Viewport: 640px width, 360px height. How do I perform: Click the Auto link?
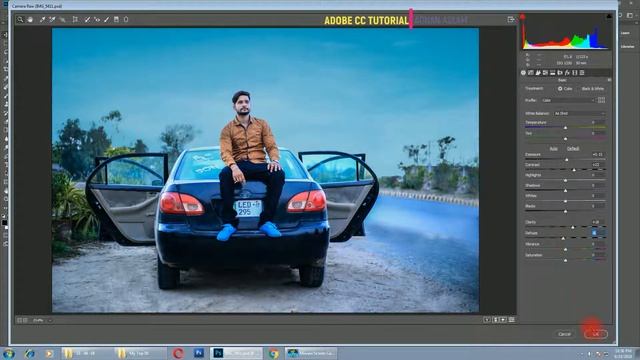click(553, 149)
